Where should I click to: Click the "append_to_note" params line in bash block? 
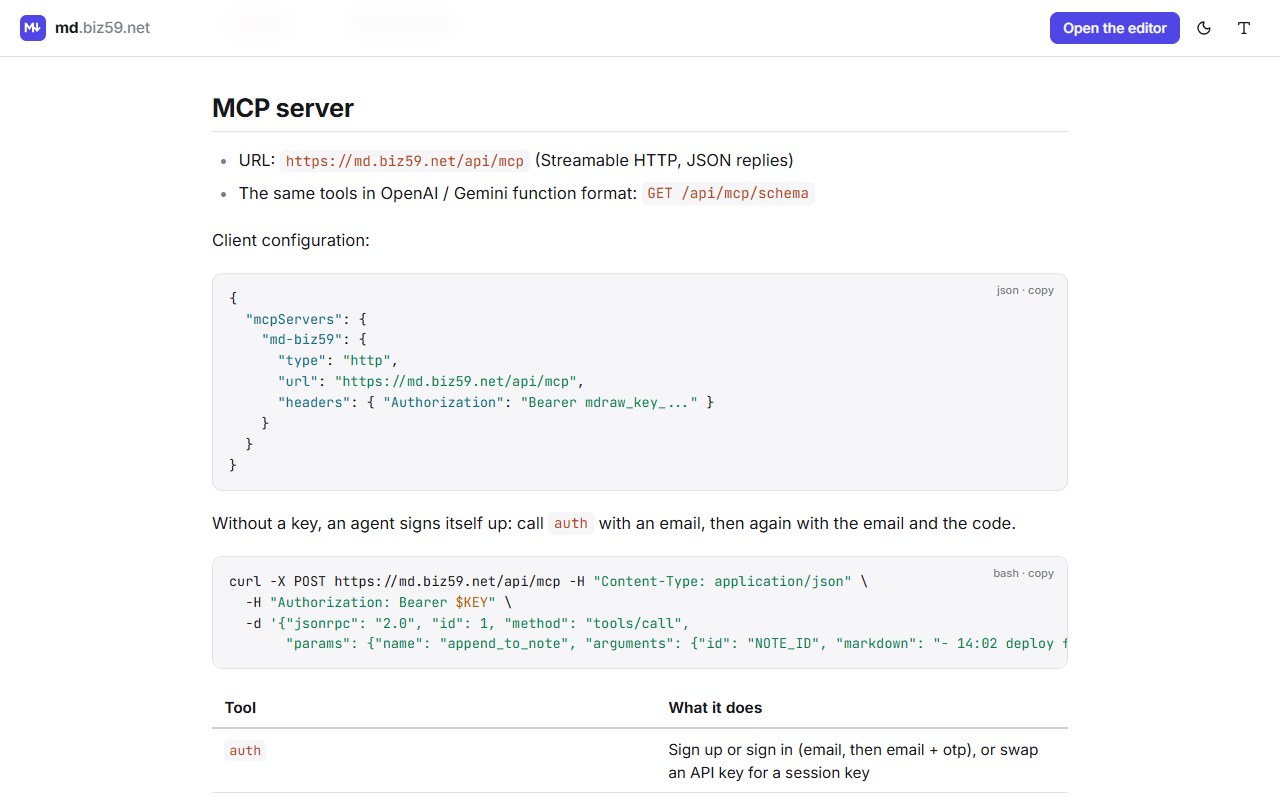[676, 644]
